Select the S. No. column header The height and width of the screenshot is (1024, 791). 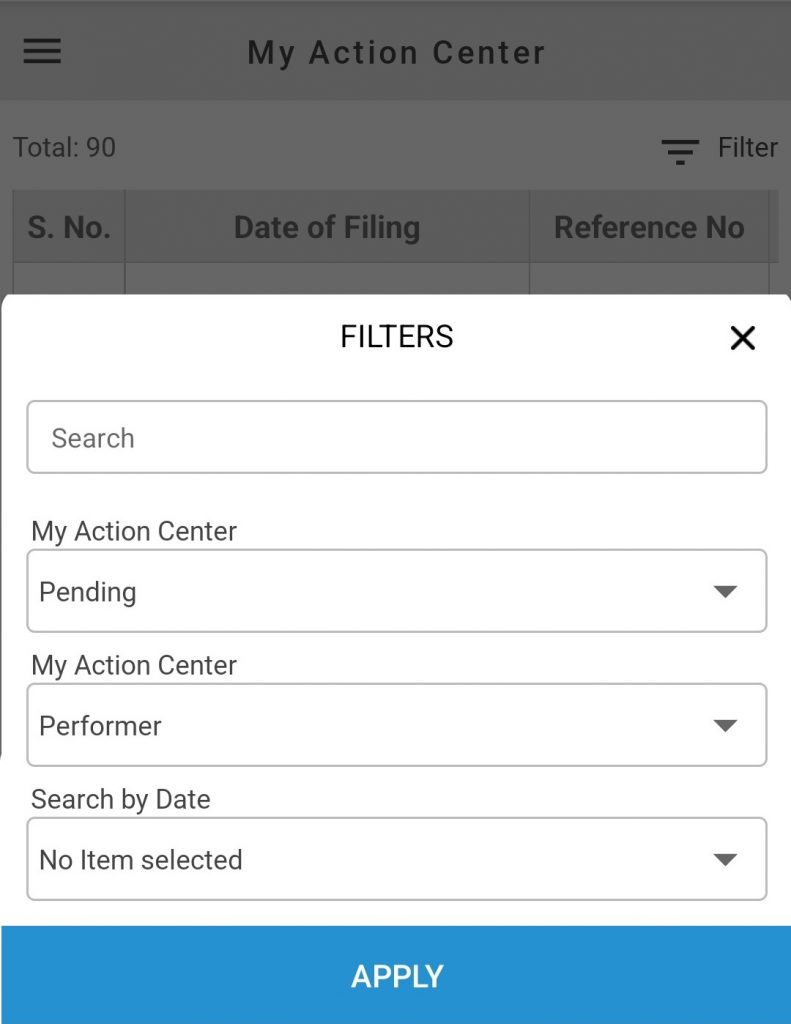(x=69, y=227)
